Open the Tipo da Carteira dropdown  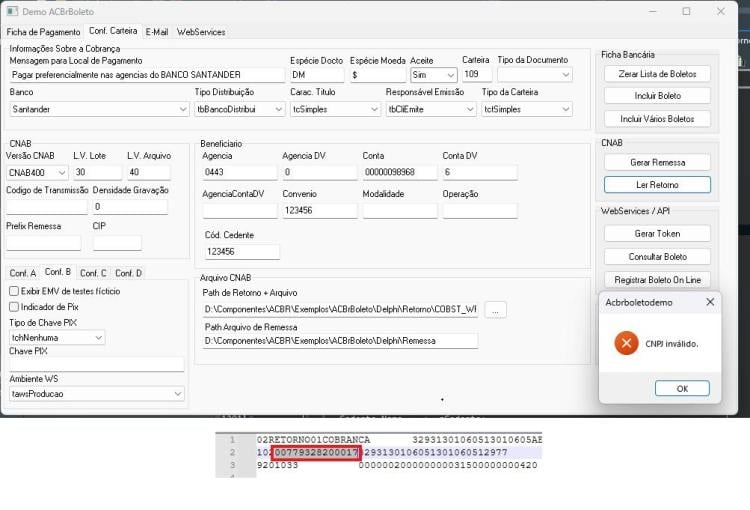[565, 109]
